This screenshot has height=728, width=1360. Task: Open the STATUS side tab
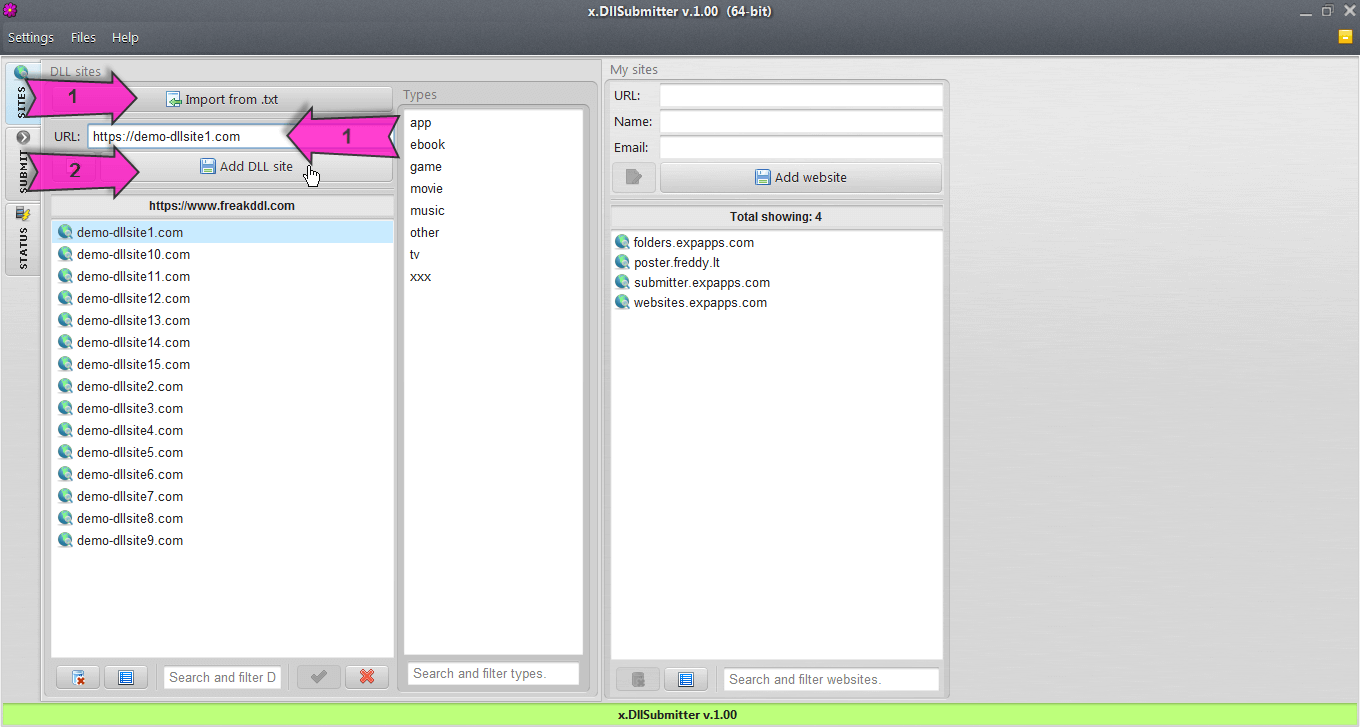click(x=23, y=236)
